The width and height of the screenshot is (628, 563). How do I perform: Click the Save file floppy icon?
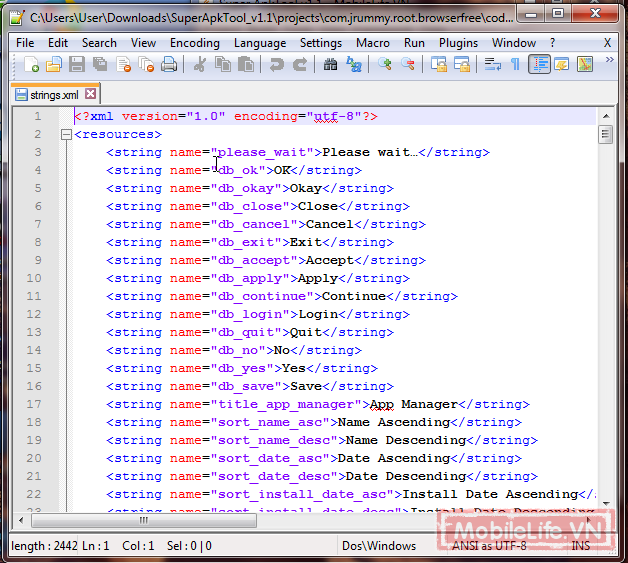point(76,64)
